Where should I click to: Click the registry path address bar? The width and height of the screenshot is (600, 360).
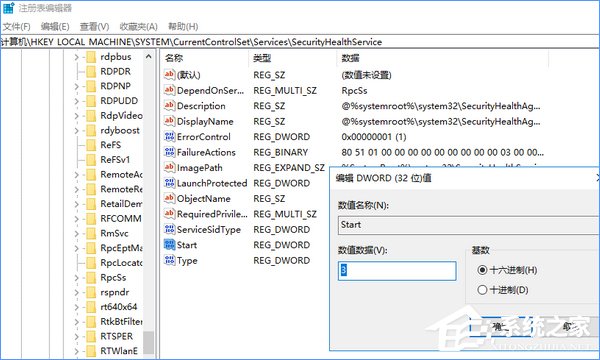click(x=300, y=42)
